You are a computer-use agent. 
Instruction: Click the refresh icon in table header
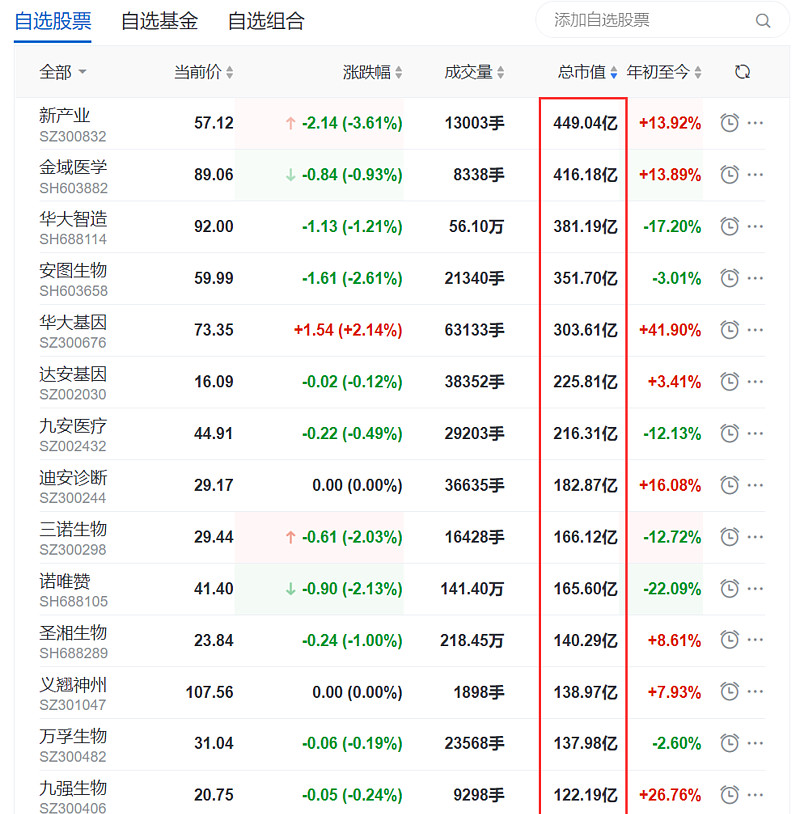point(742,72)
